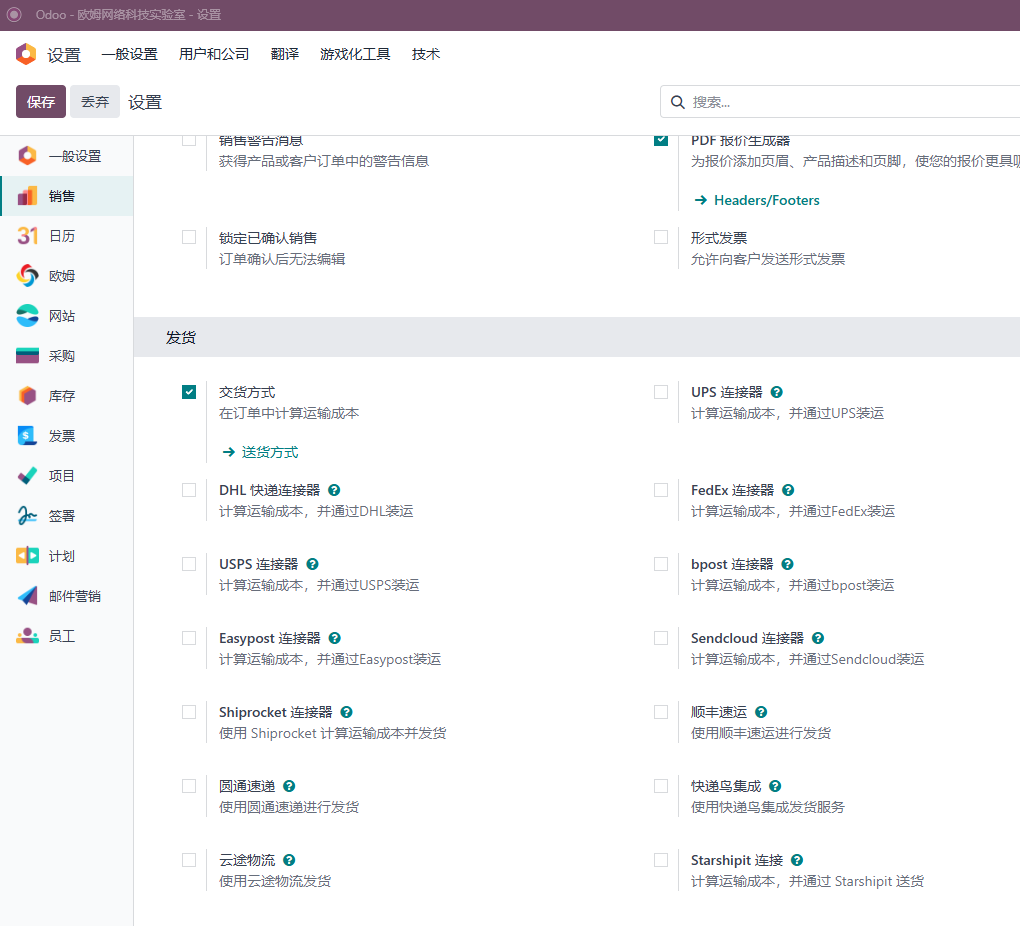Enable 快递鸟集成 checkbox
Image resolution: width=1020 pixels, height=926 pixels.
[661, 786]
